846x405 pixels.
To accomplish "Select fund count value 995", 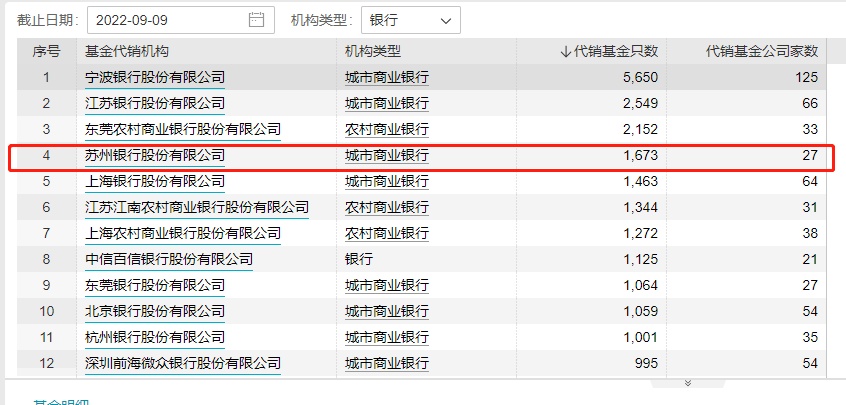I will (x=646, y=363).
